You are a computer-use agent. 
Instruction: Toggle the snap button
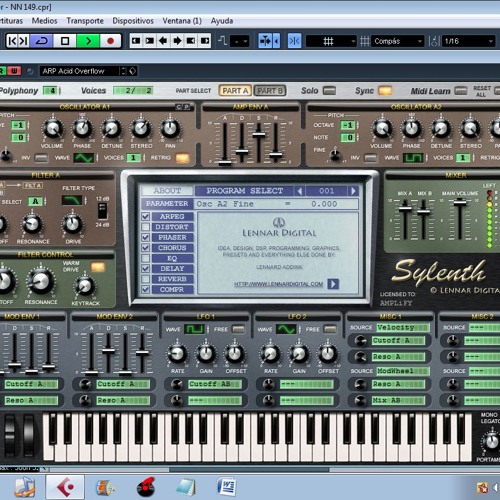click(x=294, y=41)
